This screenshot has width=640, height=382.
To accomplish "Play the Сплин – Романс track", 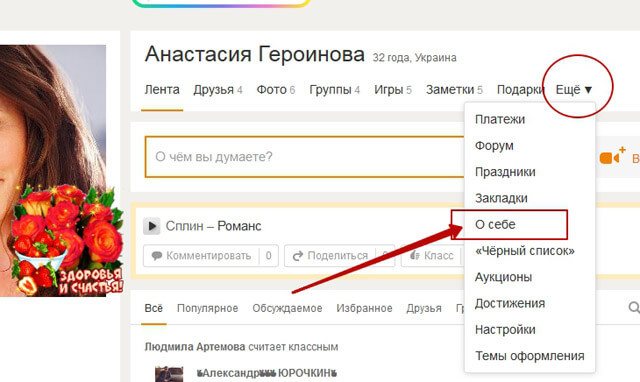I will coord(151,226).
